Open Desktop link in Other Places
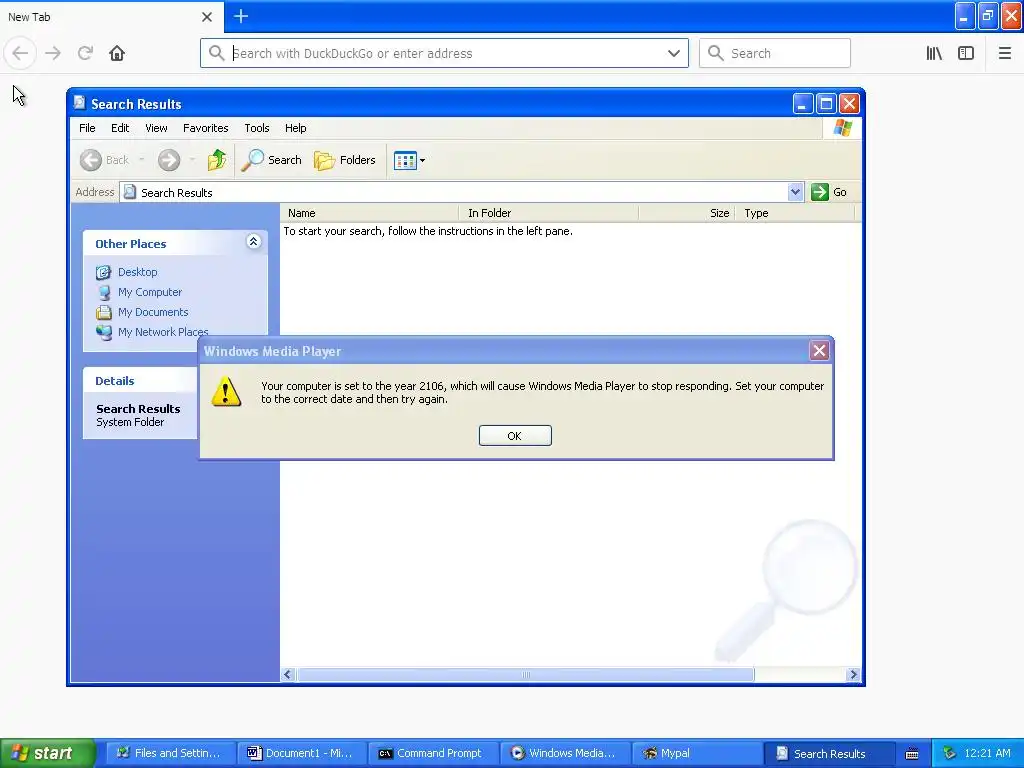Viewport: 1024px width, 768px height. [137, 272]
